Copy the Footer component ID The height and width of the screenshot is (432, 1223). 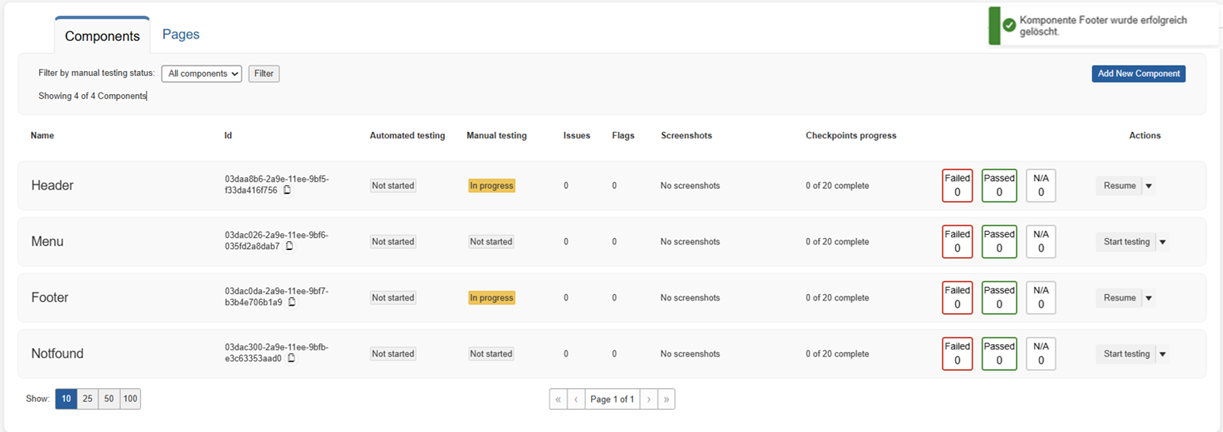[291, 302]
